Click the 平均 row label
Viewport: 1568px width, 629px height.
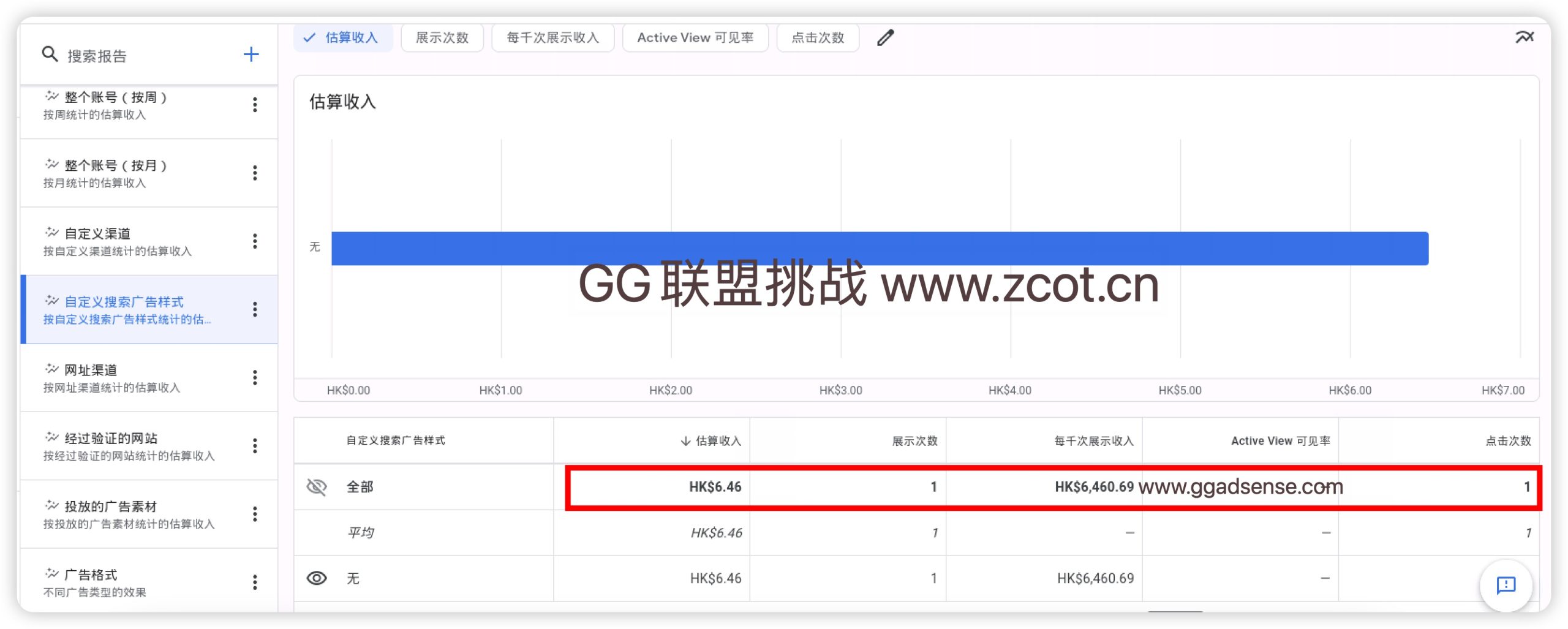point(361,532)
